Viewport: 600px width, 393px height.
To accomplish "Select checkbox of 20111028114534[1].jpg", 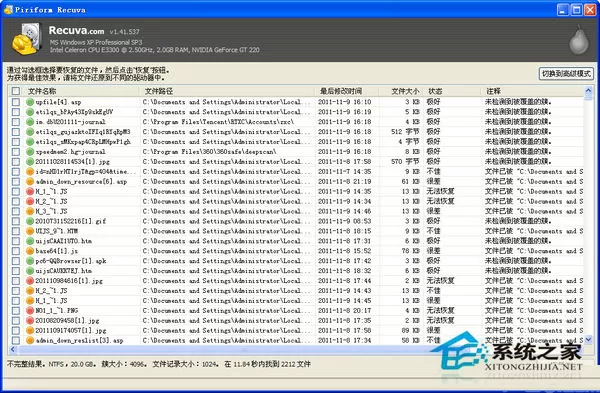I will click(16, 162).
